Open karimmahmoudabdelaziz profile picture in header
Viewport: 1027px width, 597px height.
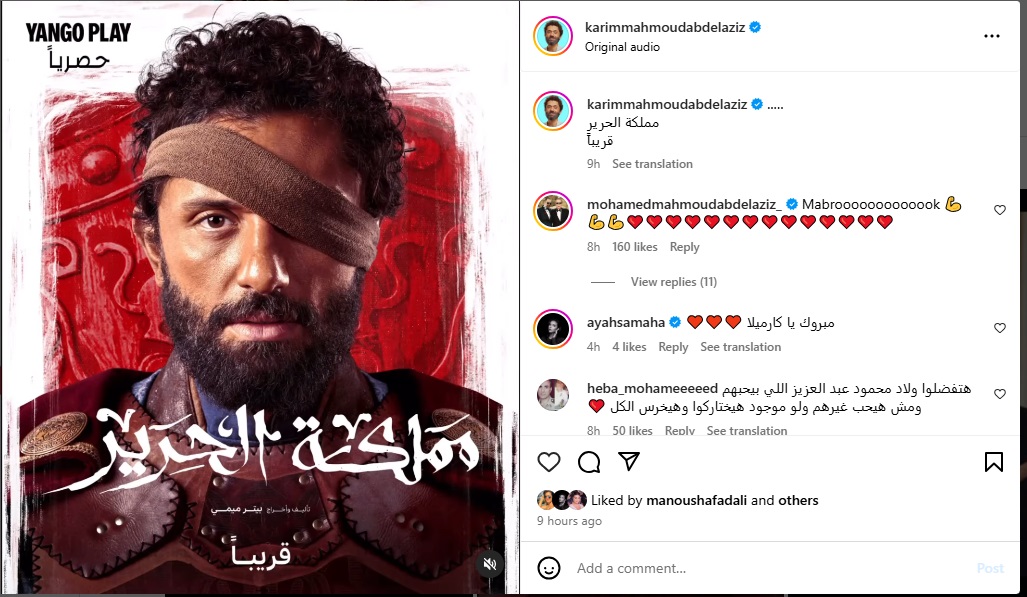point(553,36)
